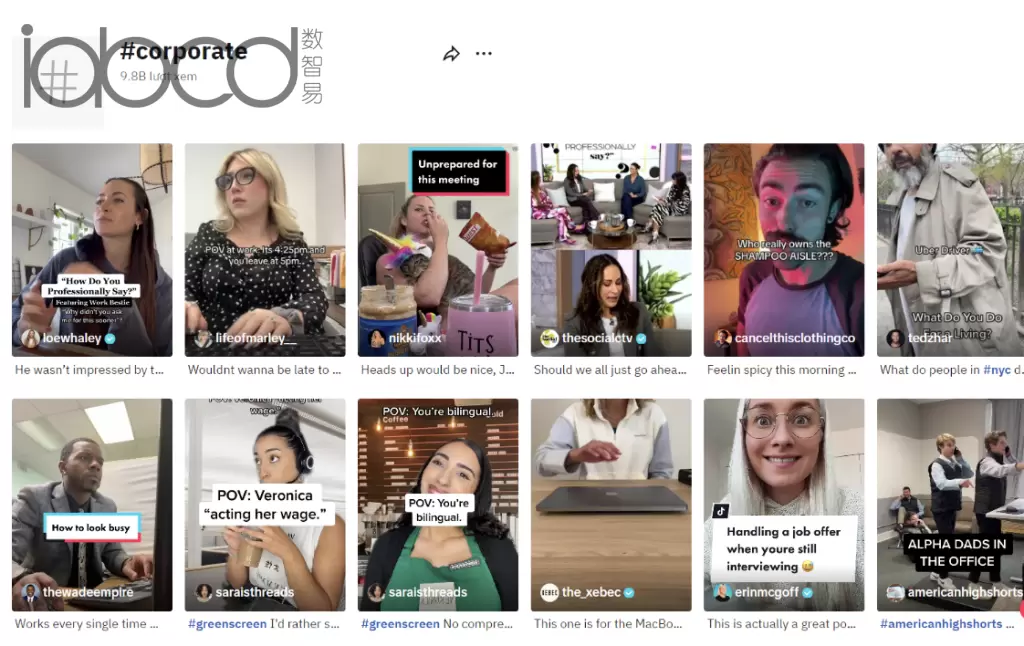Open erinmcgoff's profile avatar
Viewport: 1024px width, 646px height.
click(x=722, y=592)
